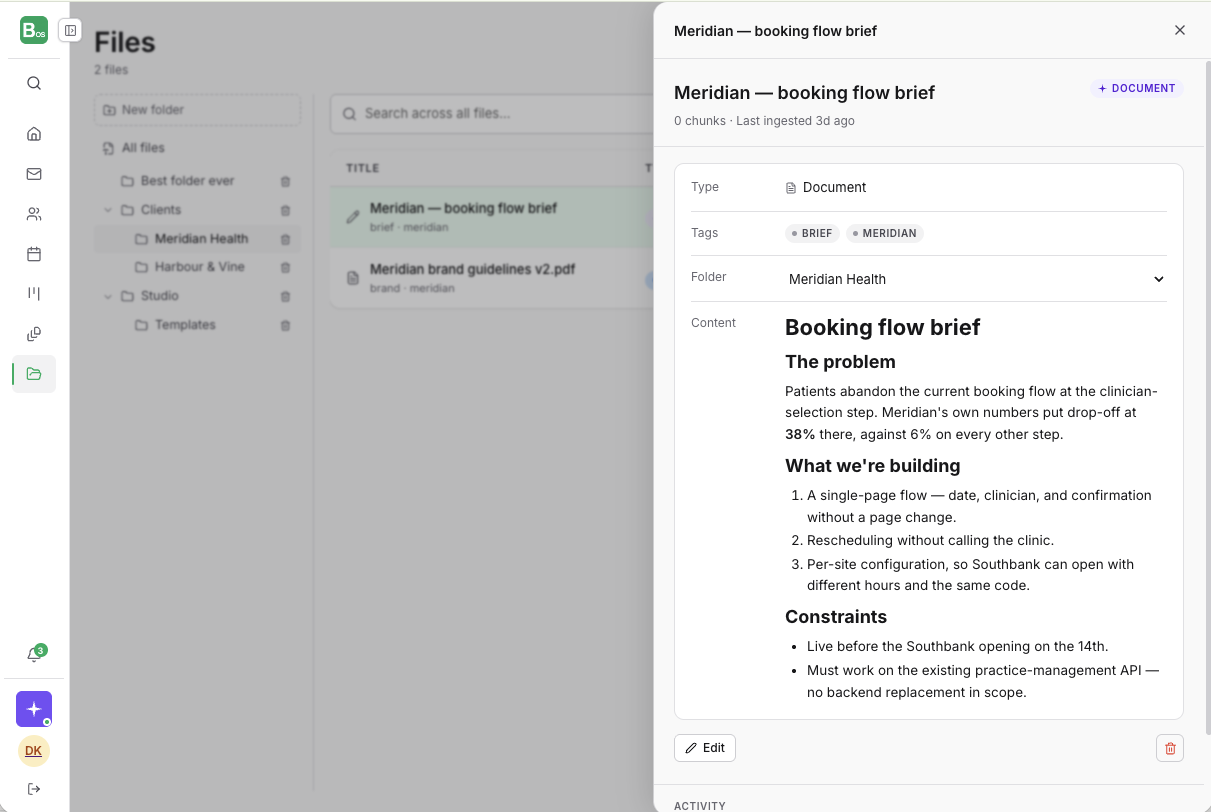Click the 0 chunks last ingested text
Screen dimensions: 1211x812
764,121
